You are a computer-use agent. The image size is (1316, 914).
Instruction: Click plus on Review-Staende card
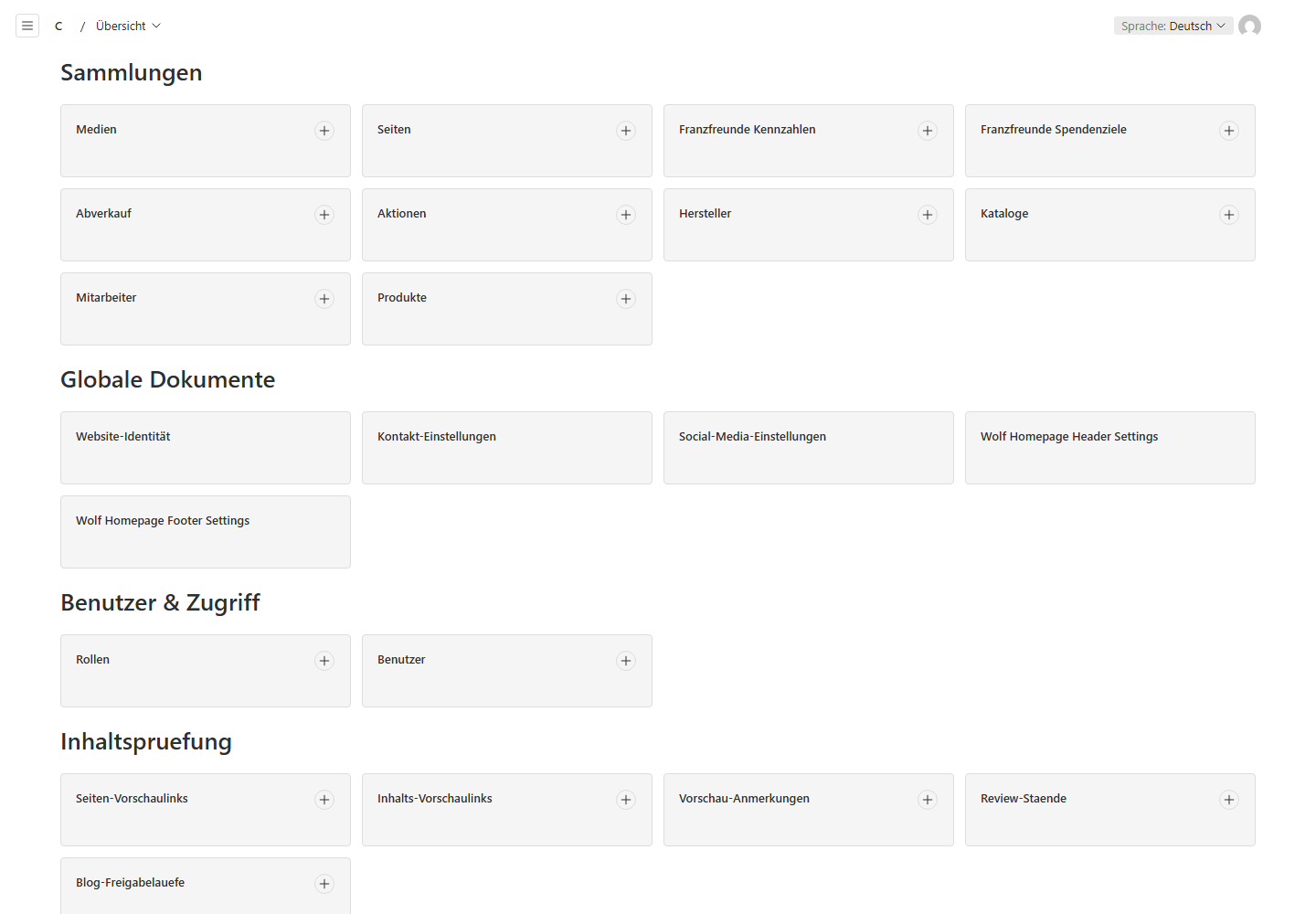tap(1229, 800)
